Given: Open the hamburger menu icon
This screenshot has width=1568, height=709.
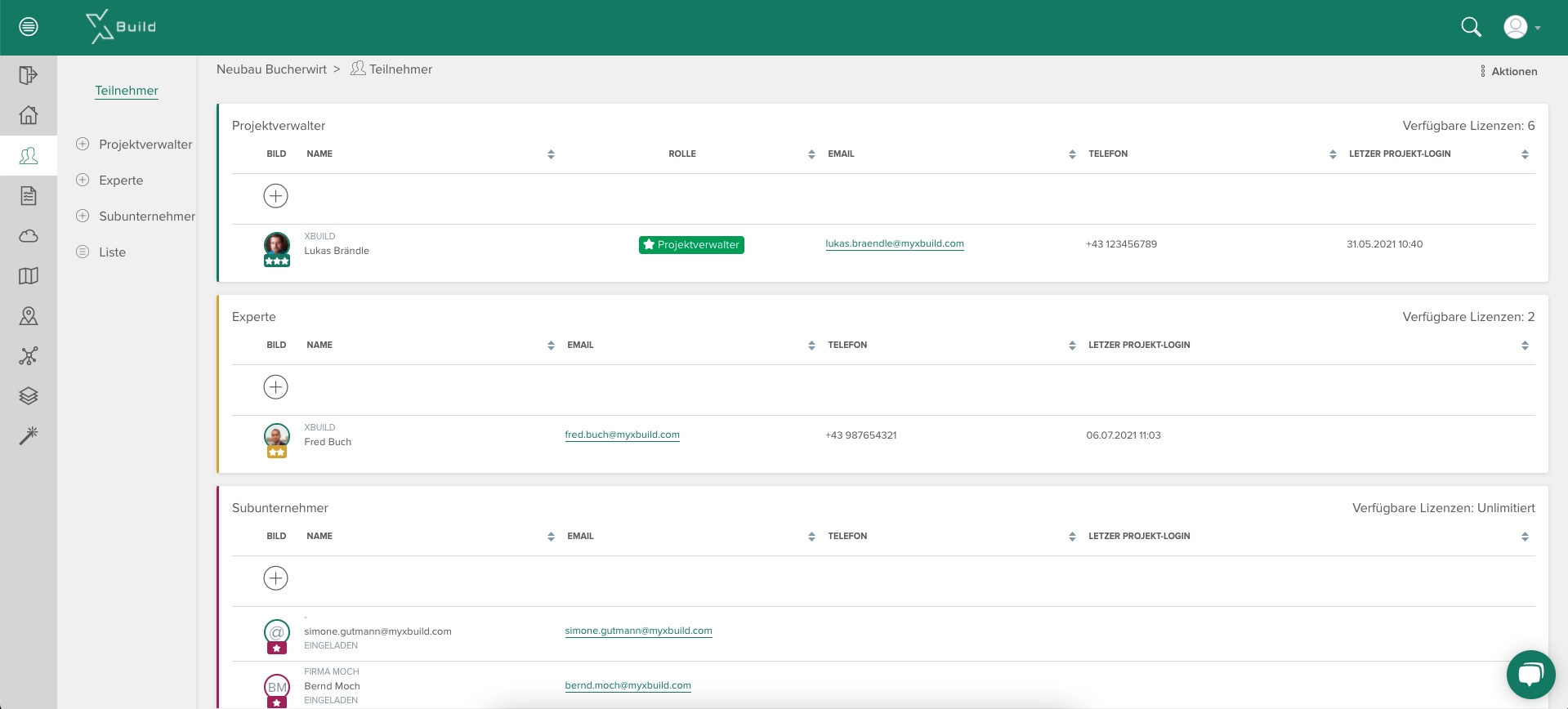Looking at the screenshot, I should (x=29, y=27).
